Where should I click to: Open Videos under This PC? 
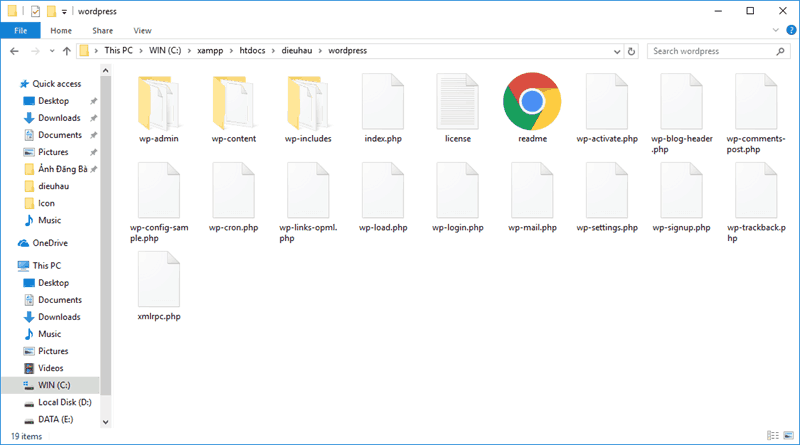click(51, 368)
